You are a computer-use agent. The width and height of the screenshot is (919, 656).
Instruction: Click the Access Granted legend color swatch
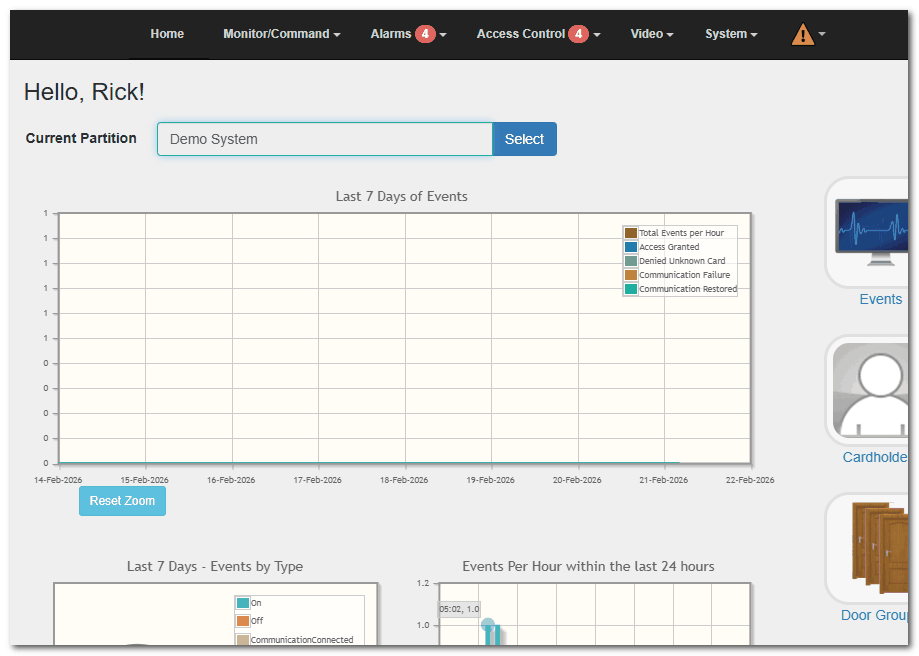click(631, 247)
